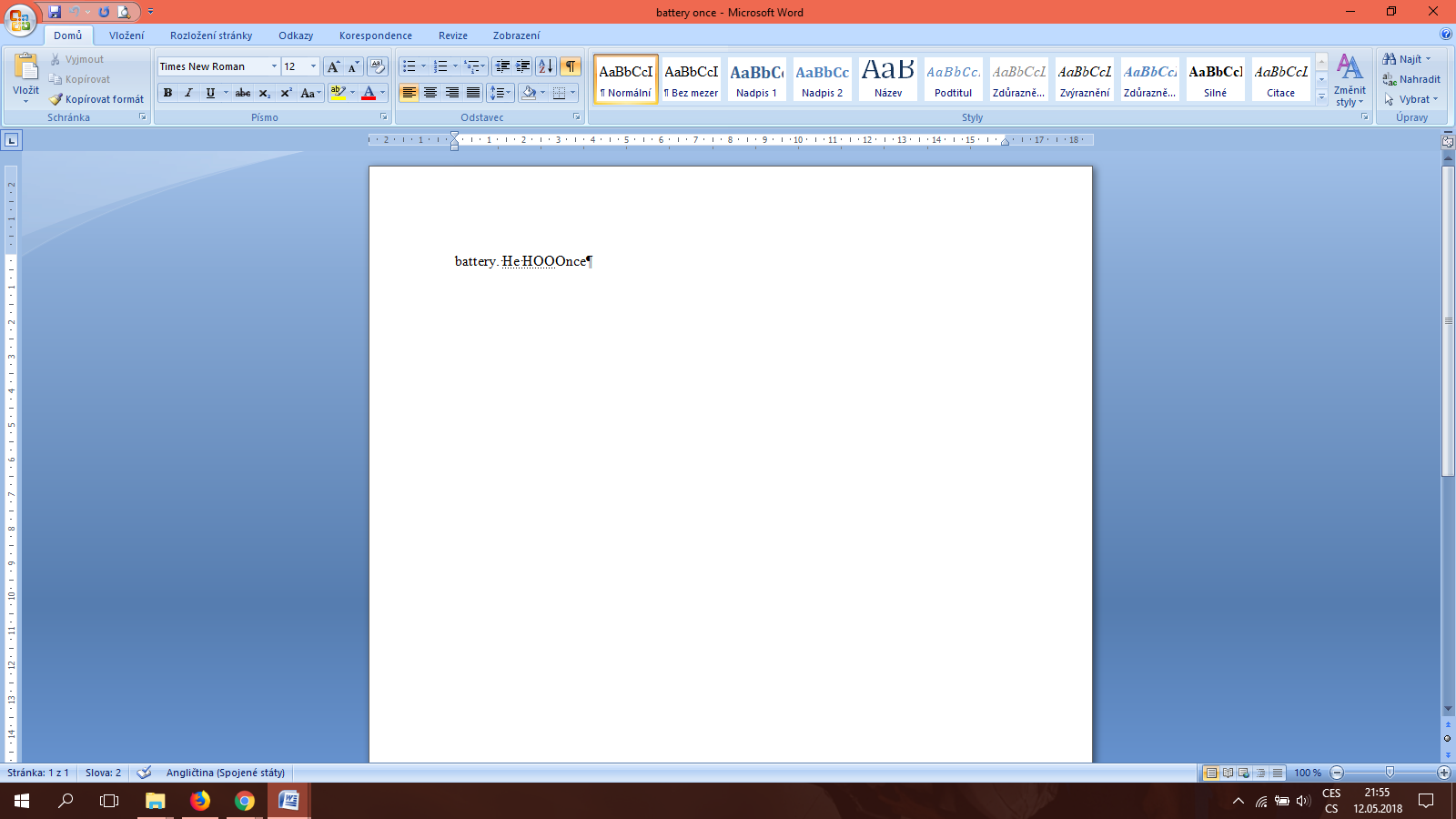This screenshot has height=819, width=1456.
Task: Open the Odkazy tab
Action: tap(296, 35)
